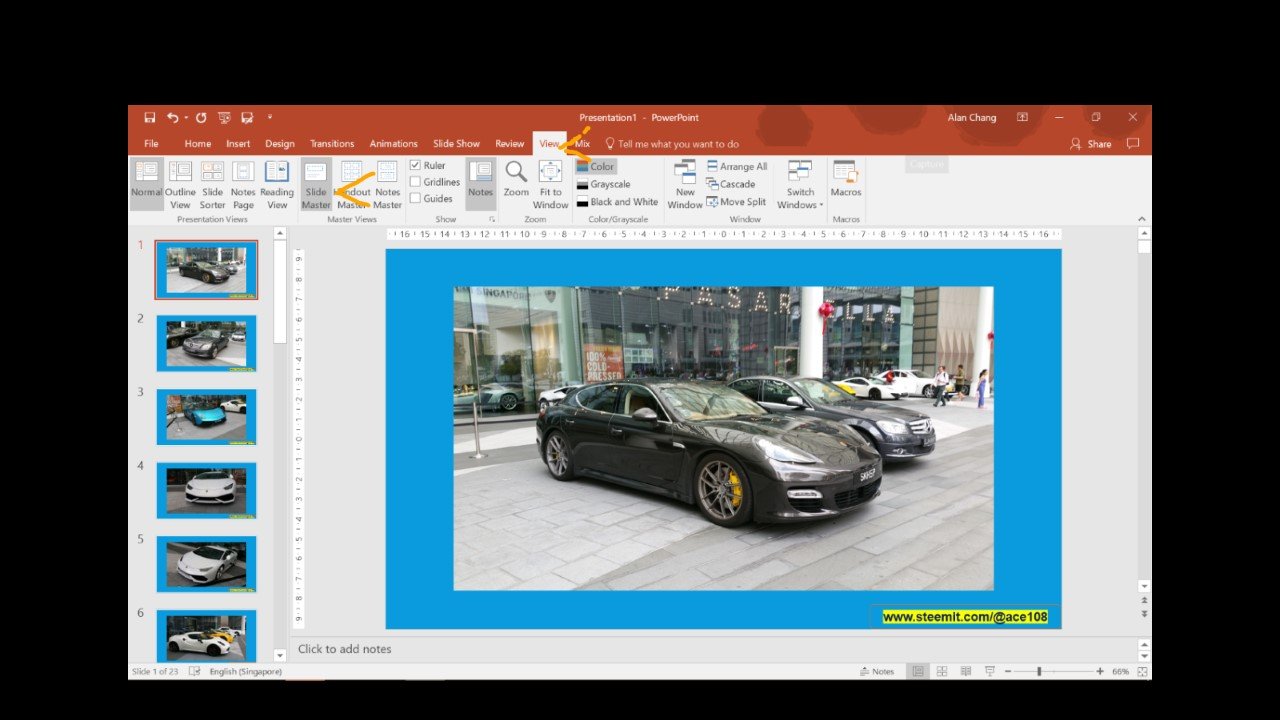Open the Transitions tab

(332, 144)
